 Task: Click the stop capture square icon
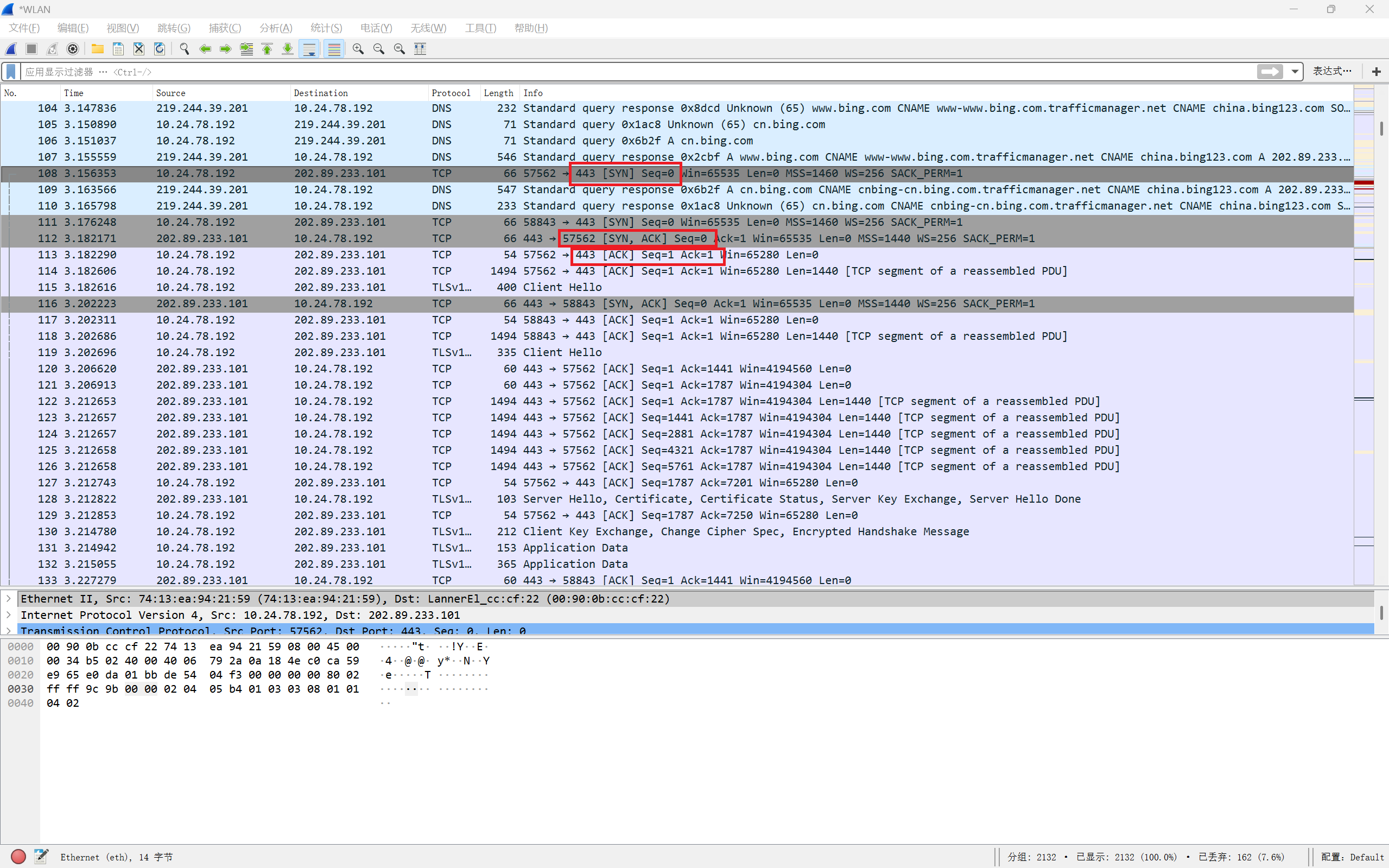pyautogui.click(x=31, y=49)
